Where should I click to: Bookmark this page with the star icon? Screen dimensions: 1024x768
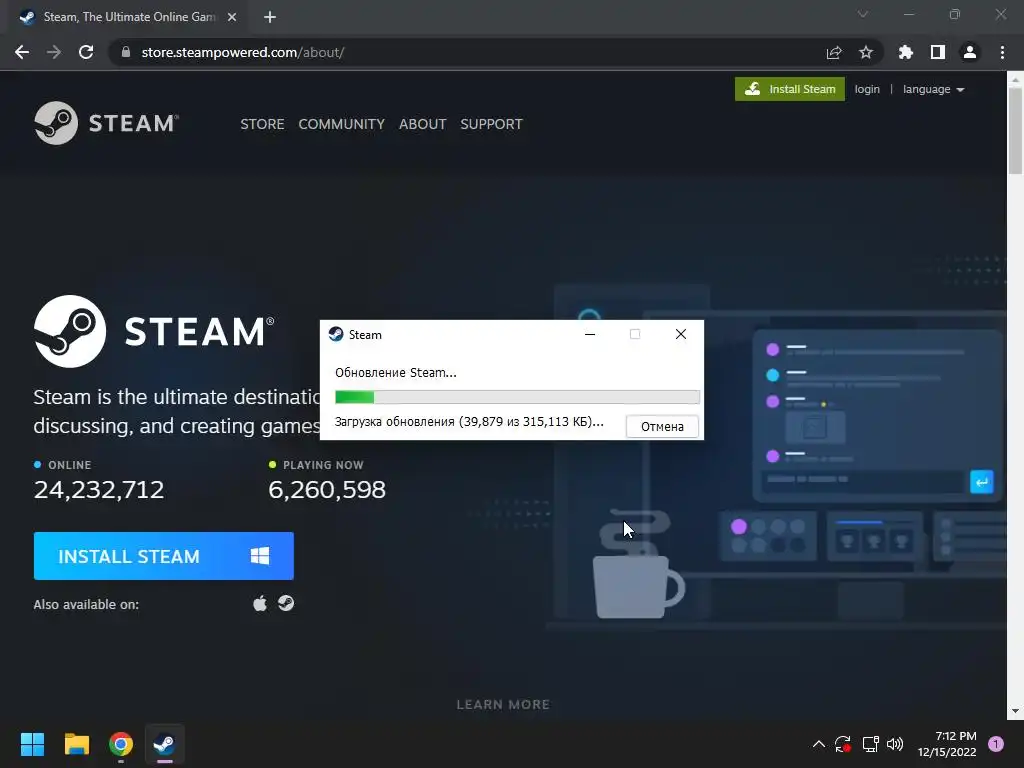coord(866,52)
